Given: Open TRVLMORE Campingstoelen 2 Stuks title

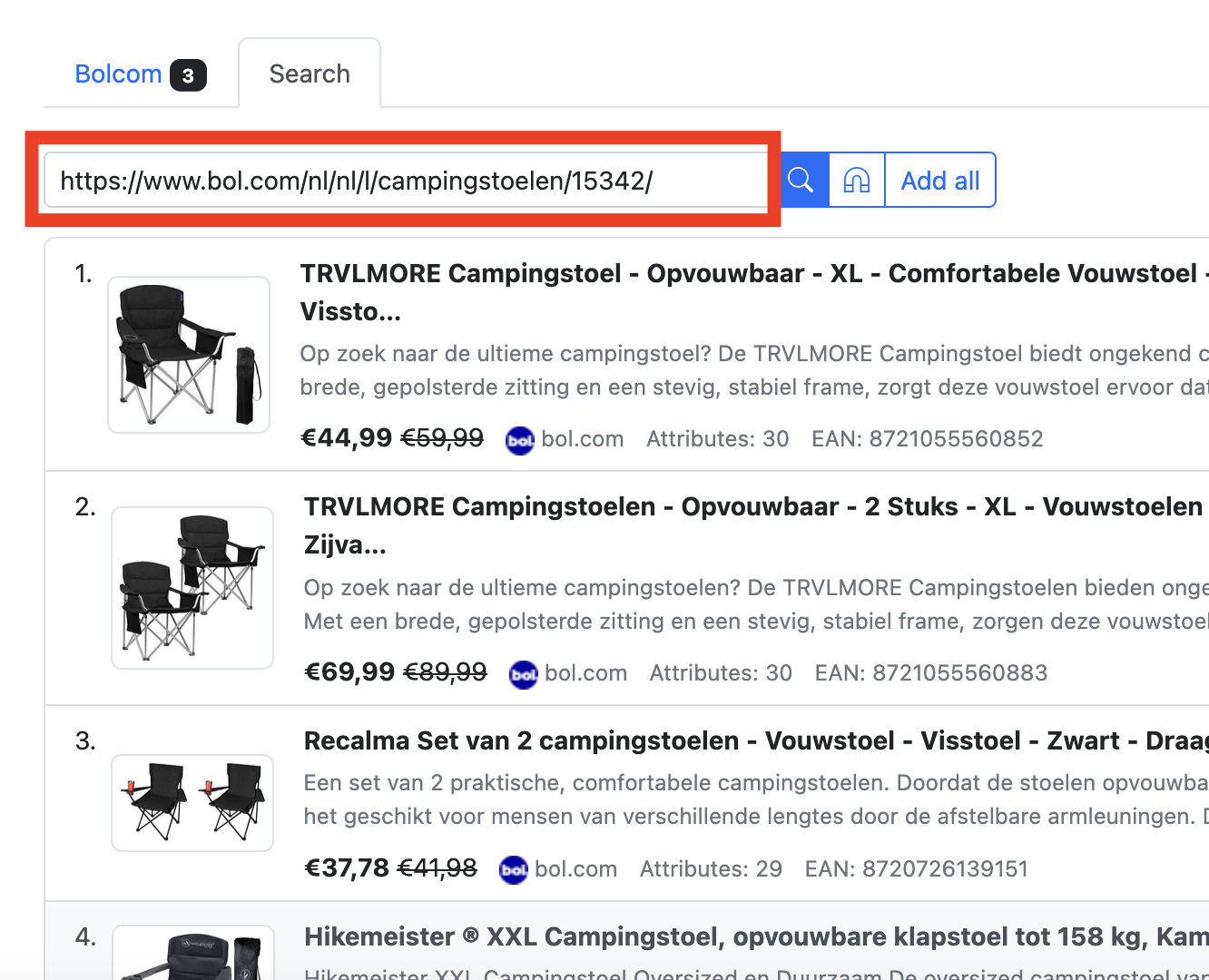Looking at the screenshot, I should 752,507.
